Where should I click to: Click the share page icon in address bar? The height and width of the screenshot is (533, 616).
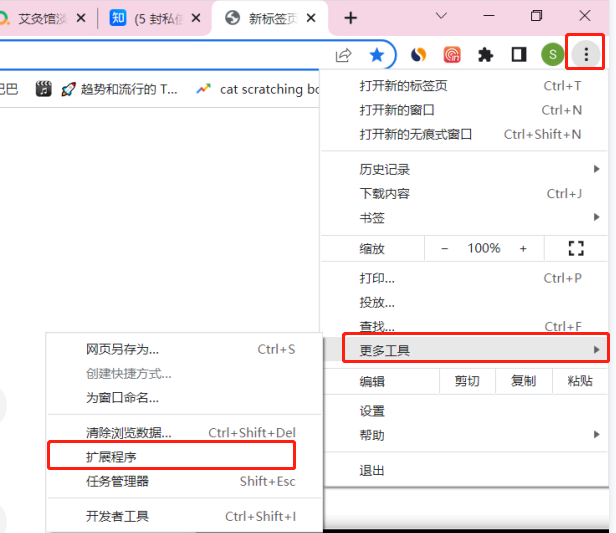(x=344, y=54)
